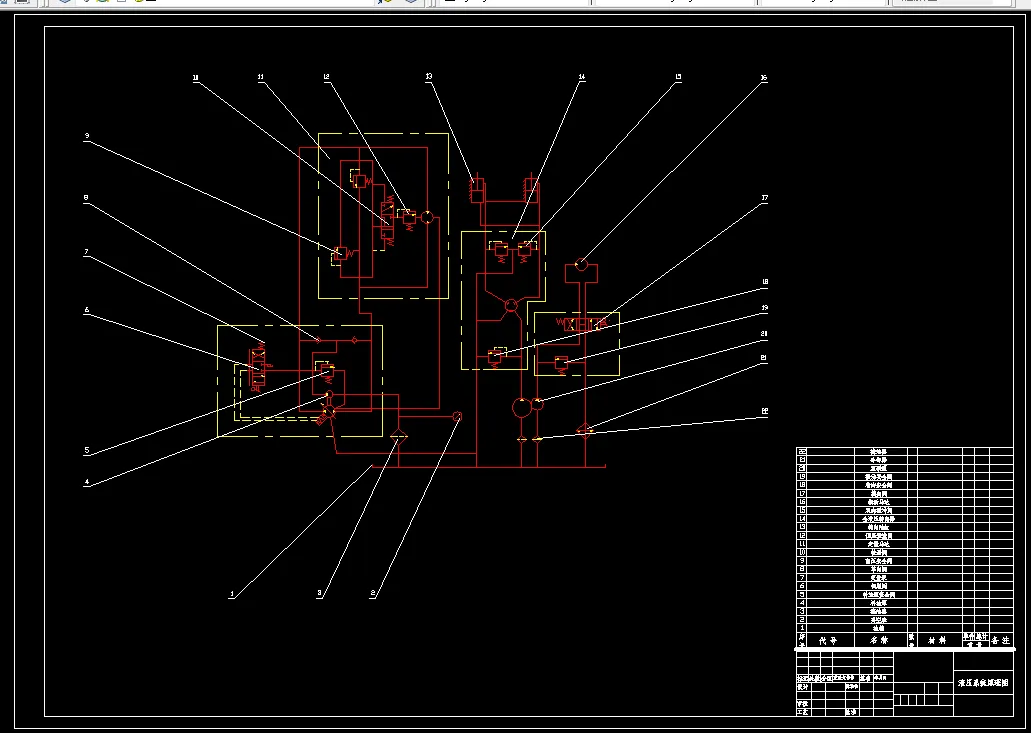Click callout number 18 right of the schematic
1031x733 pixels.
764,282
